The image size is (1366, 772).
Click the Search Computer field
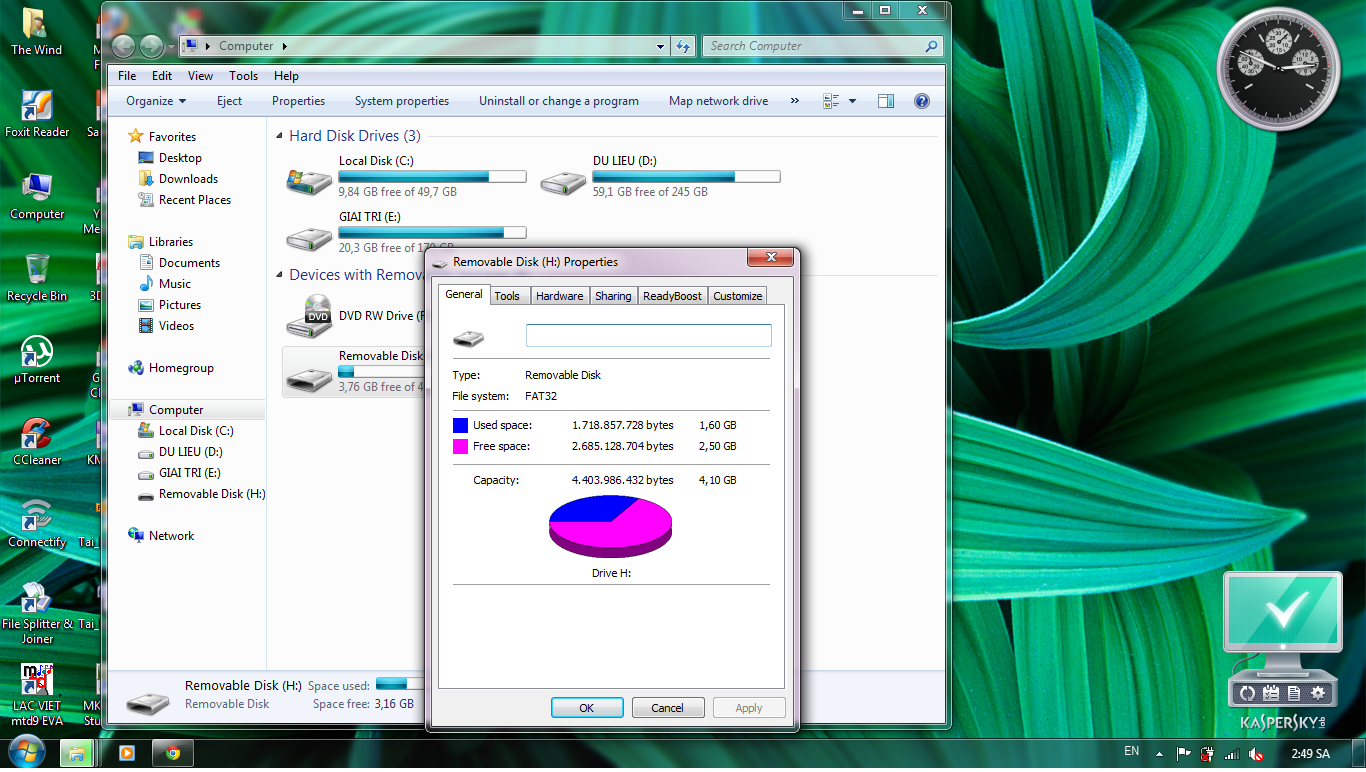[823, 46]
